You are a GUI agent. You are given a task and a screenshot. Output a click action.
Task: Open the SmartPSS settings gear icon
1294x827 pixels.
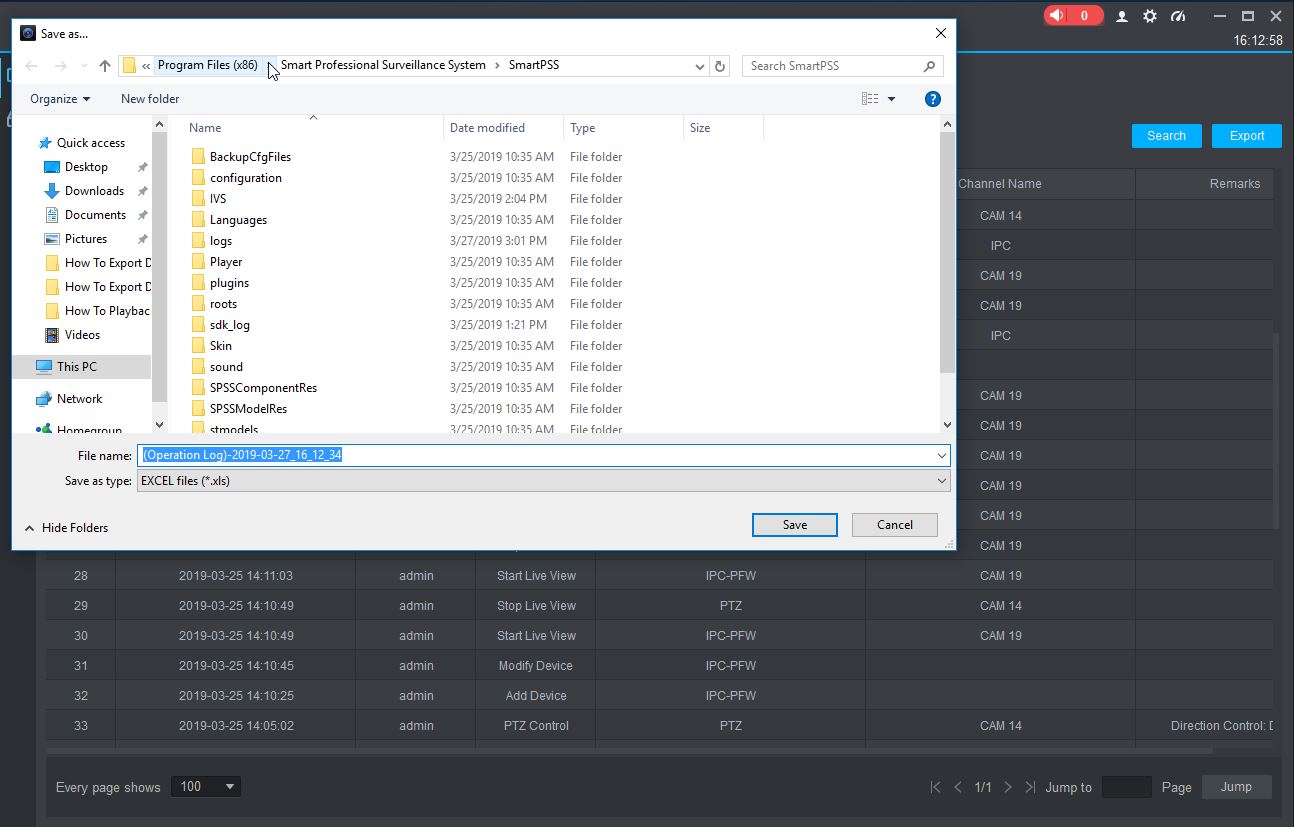coord(1149,16)
